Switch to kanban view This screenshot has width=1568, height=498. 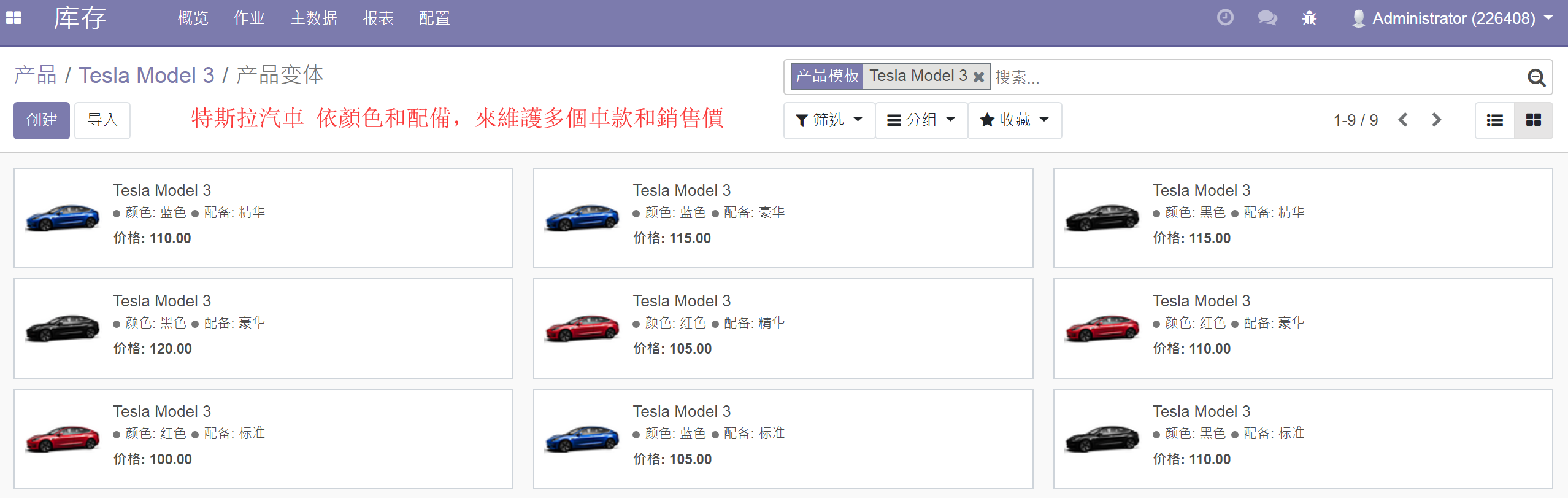pyautogui.click(x=1534, y=120)
